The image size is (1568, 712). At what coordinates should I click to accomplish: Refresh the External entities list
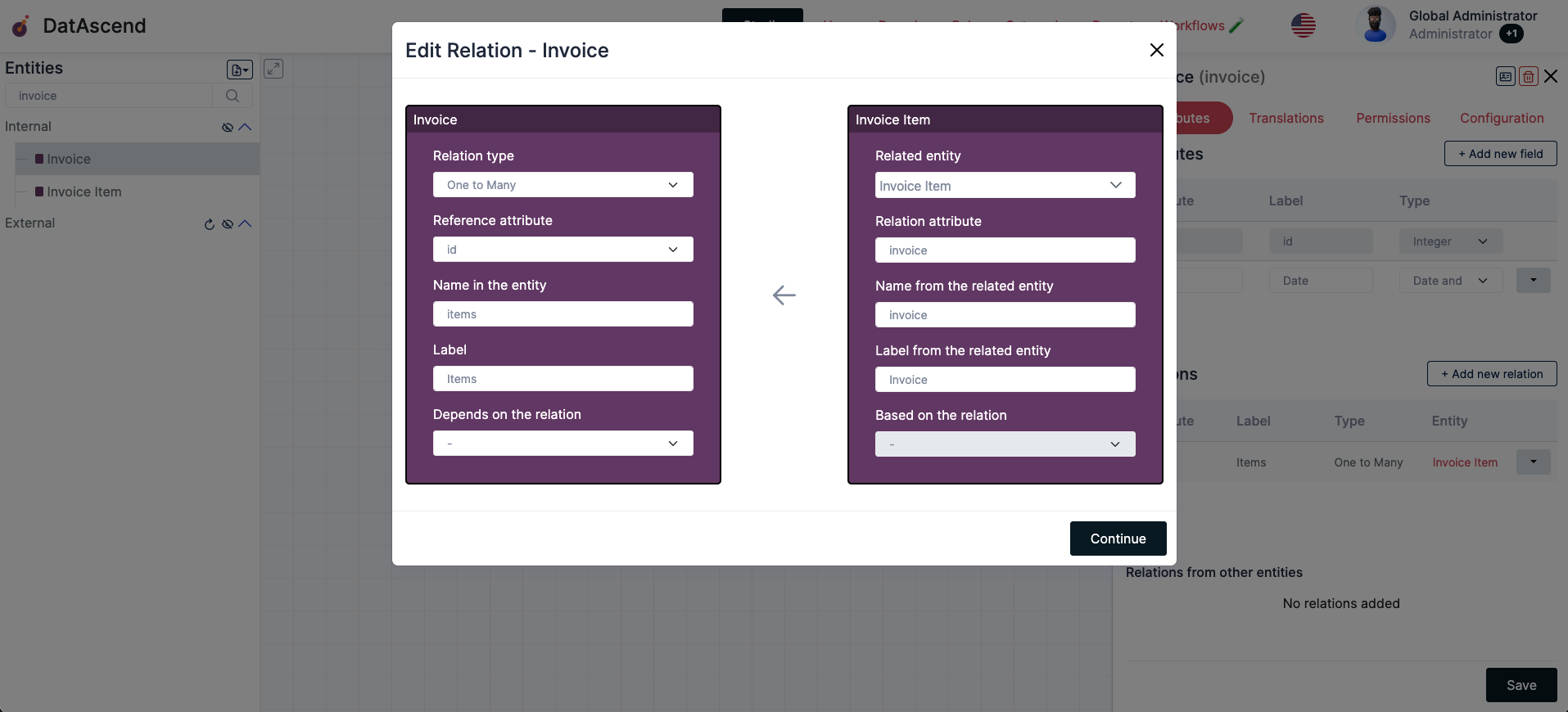pos(210,223)
